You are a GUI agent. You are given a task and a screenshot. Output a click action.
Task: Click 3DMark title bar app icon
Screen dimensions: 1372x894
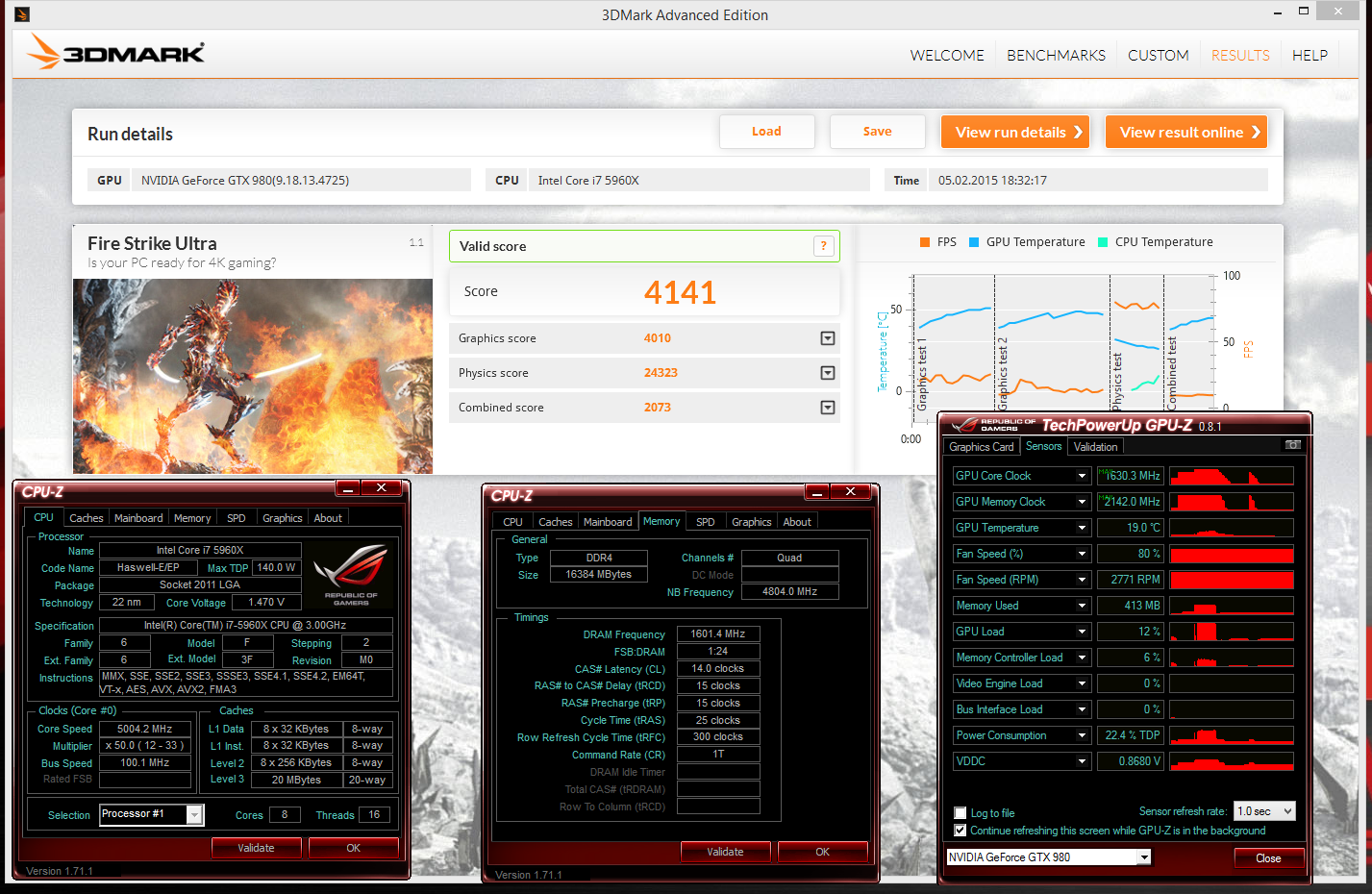coord(22,14)
